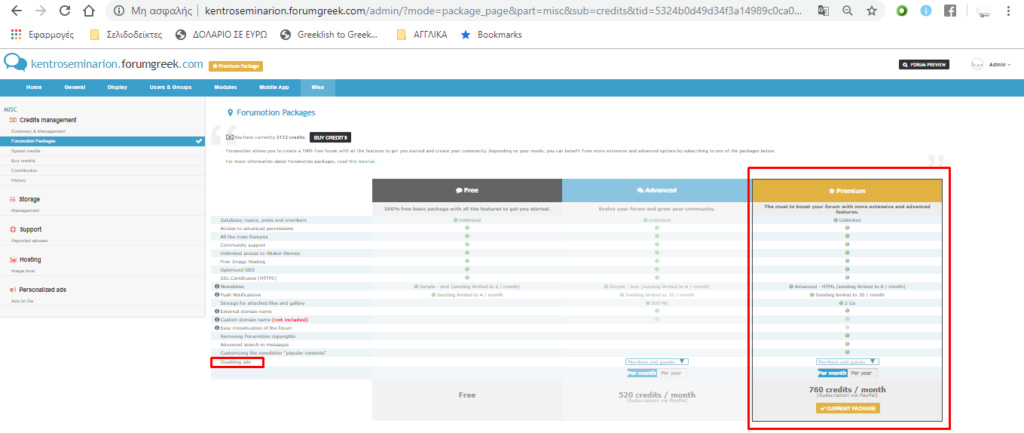The height and width of the screenshot is (433, 1024).
Task: Go back using the browser back arrow
Action: (16, 11)
